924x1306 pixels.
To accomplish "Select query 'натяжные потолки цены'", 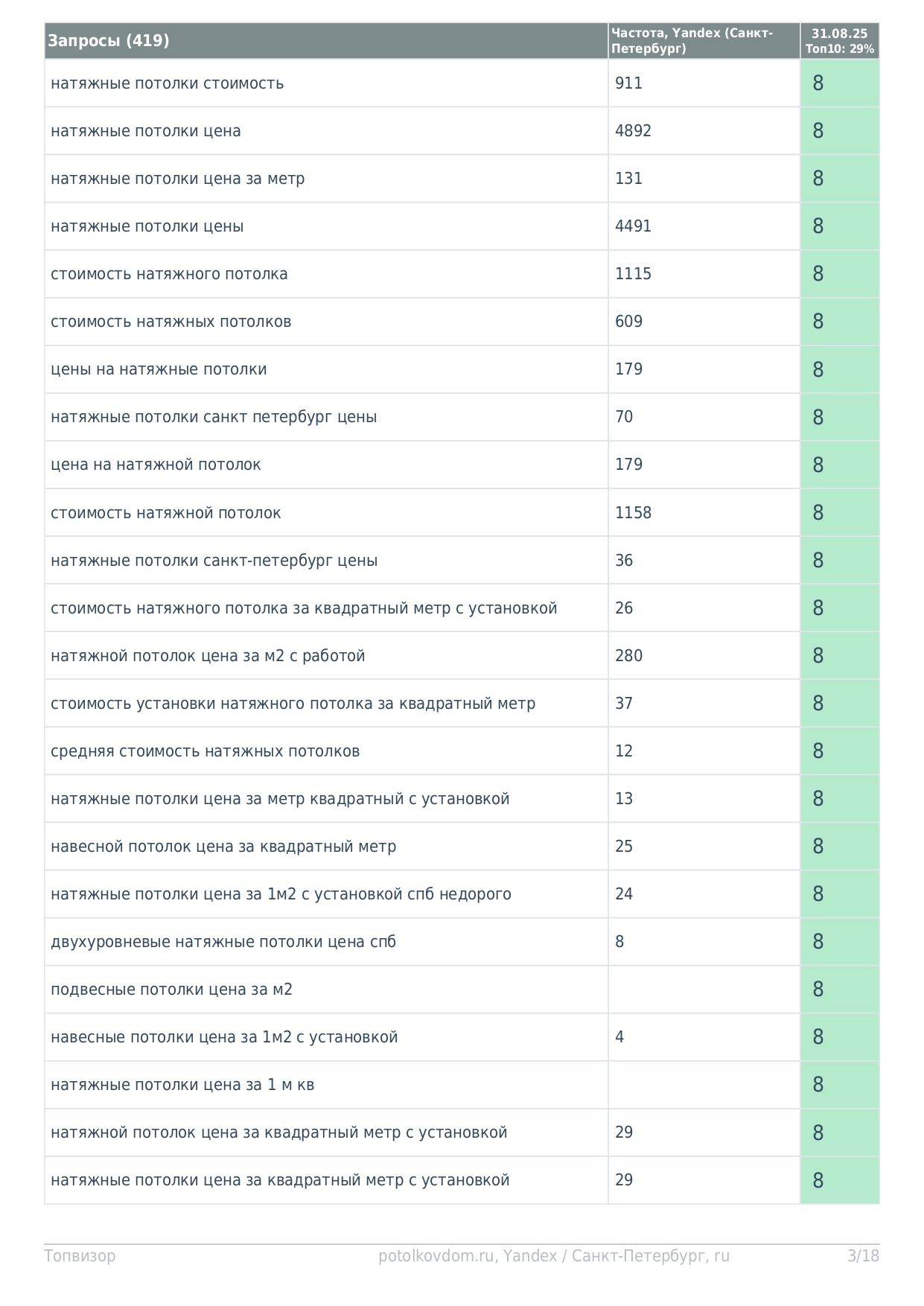I will pos(147,226).
